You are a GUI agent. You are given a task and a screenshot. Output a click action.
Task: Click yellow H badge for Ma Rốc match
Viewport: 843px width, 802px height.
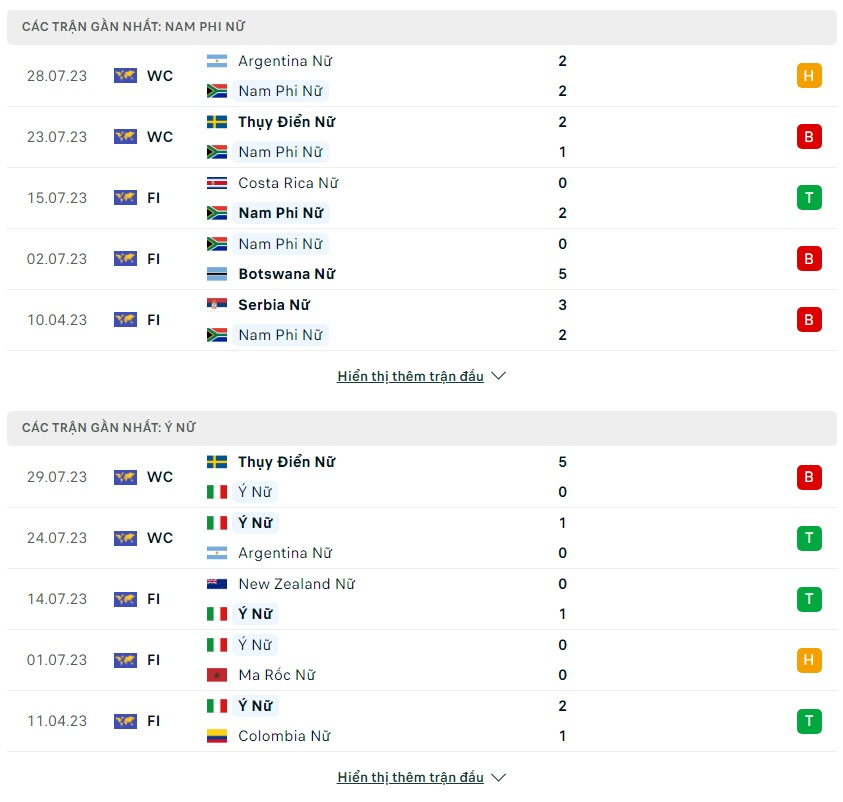[809, 660]
